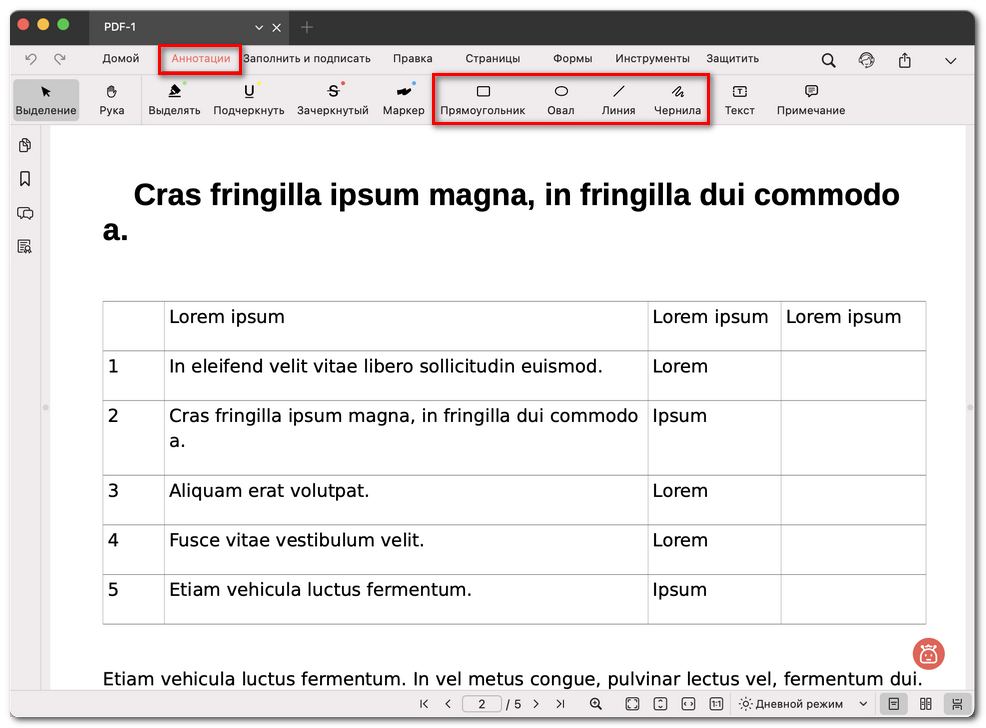The height and width of the screenshot is (728, 986).
Task: Add a Примечание note annotation
Action: click(x=810, y=99)
